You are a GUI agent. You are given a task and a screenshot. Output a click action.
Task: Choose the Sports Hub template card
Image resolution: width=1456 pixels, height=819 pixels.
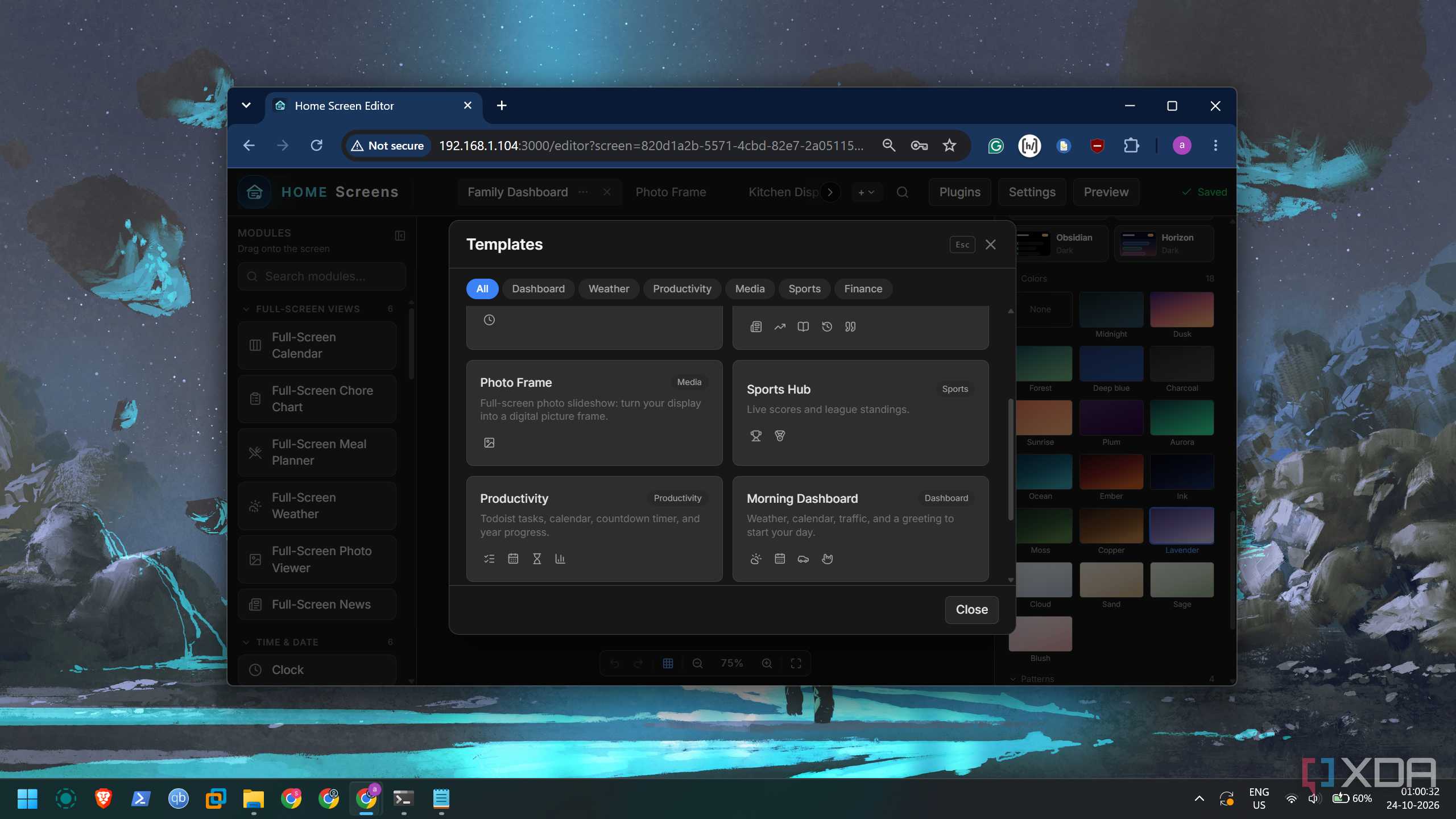(x=861, y=413)
